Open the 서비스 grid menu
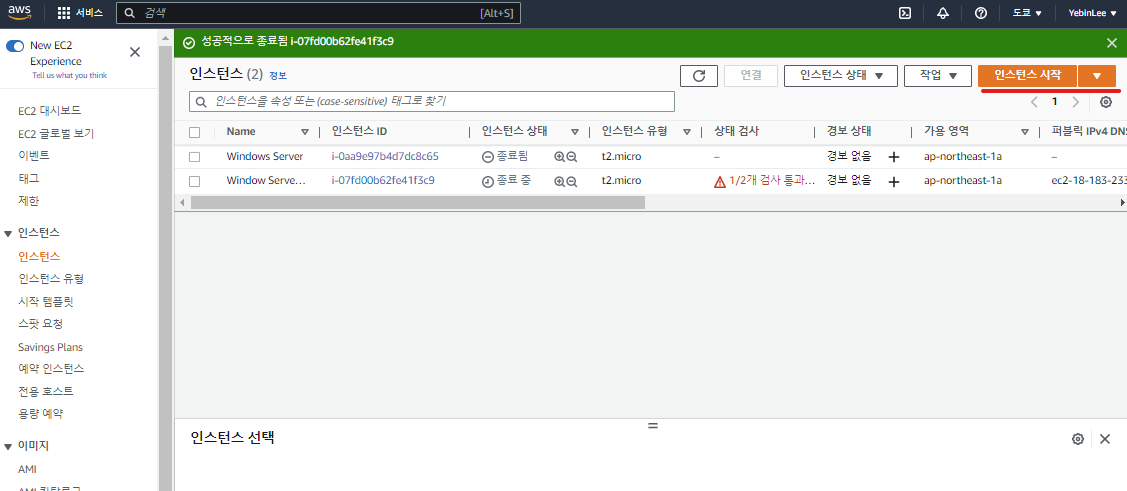This screenshot has width=1127, height=491. [79, 13]
